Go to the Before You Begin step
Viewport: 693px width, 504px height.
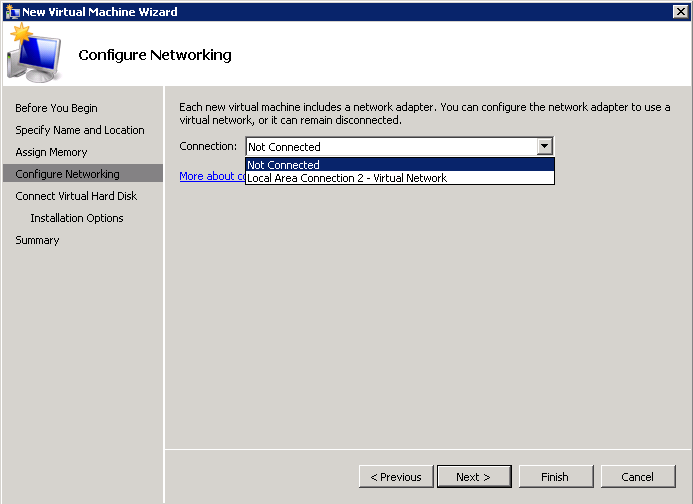point(56,108)
